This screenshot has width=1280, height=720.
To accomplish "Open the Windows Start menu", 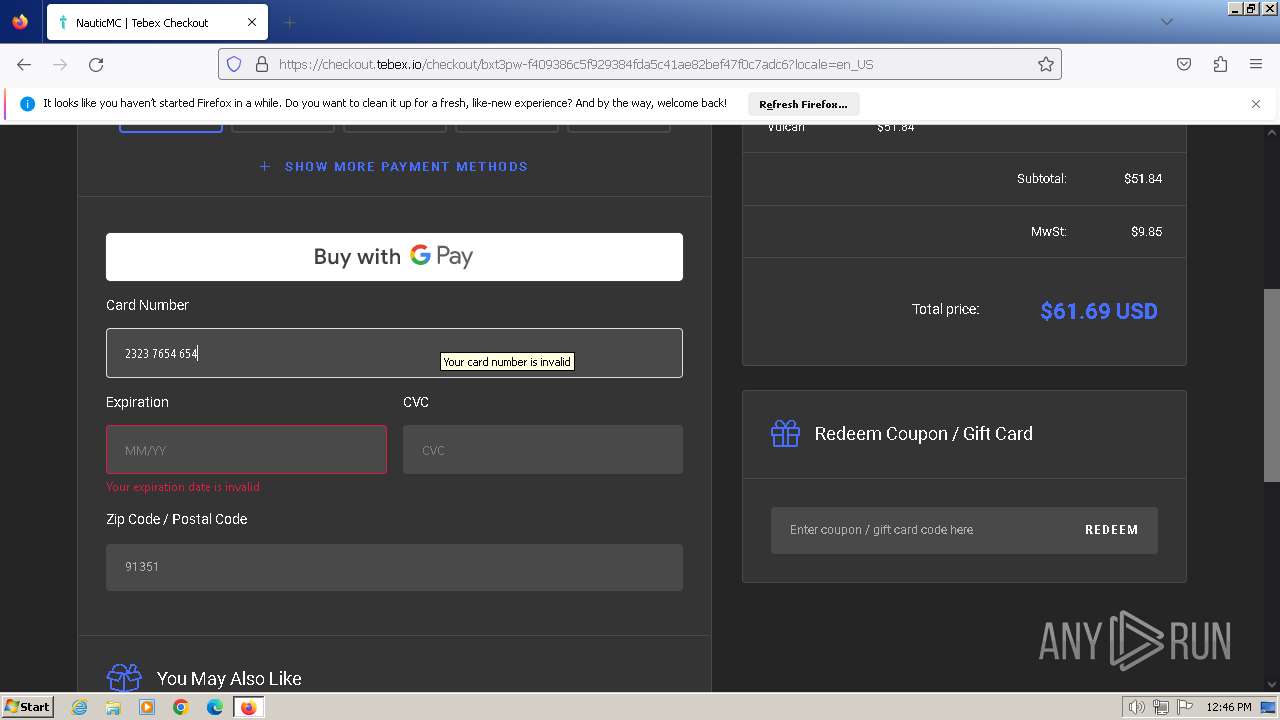I will [27, 706].
